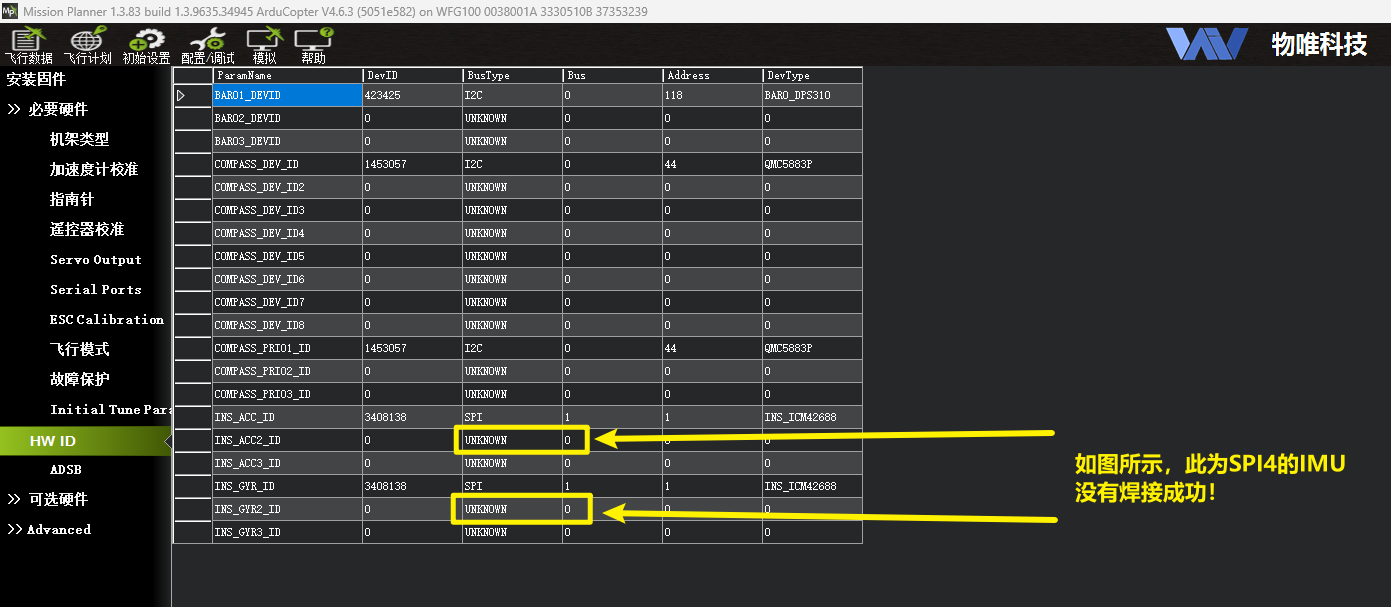Sort by the DevID column header
The width and height of the screenshot is (1391, 607).
tap(412, 75)
